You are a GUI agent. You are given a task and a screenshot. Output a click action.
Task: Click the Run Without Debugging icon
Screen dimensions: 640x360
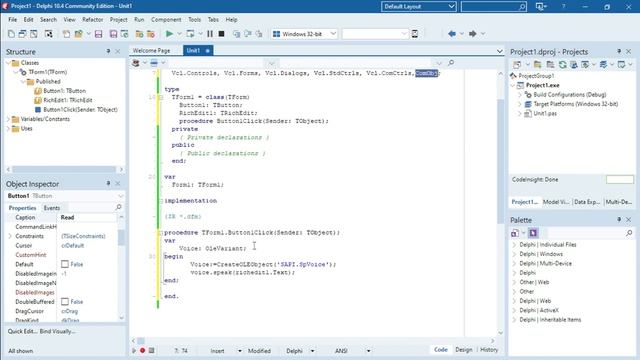click(190, 34)
